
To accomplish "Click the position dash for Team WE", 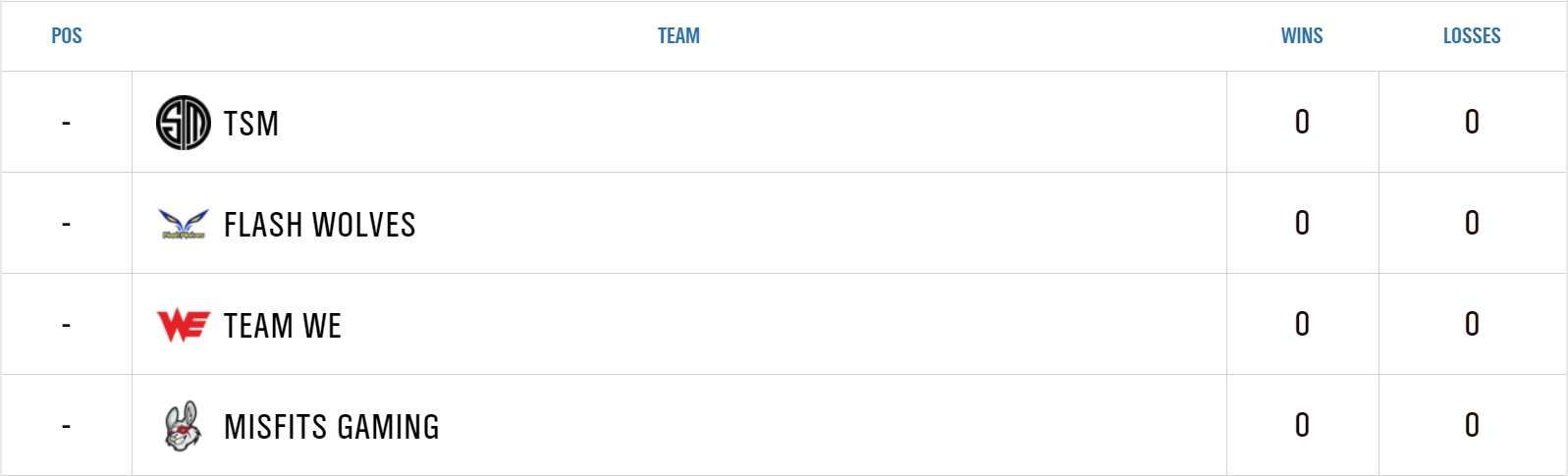I will click(x=66, y=326).
